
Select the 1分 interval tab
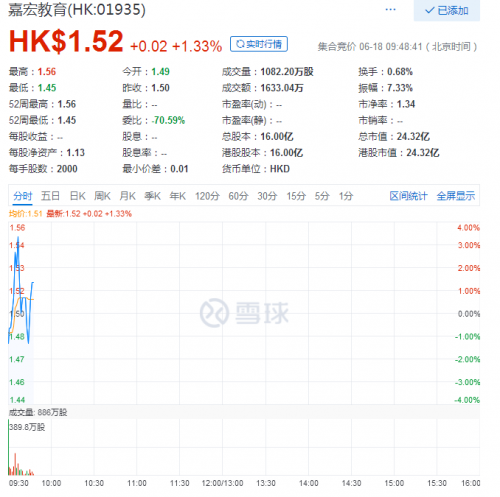pos(346,196)
